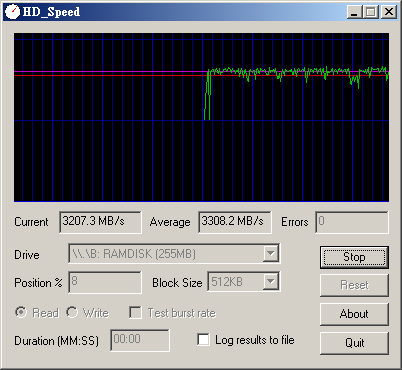Maximize the HD_Speed window
Image resolution: width=402 pixels, height=370 pixels.
(371, 12)
